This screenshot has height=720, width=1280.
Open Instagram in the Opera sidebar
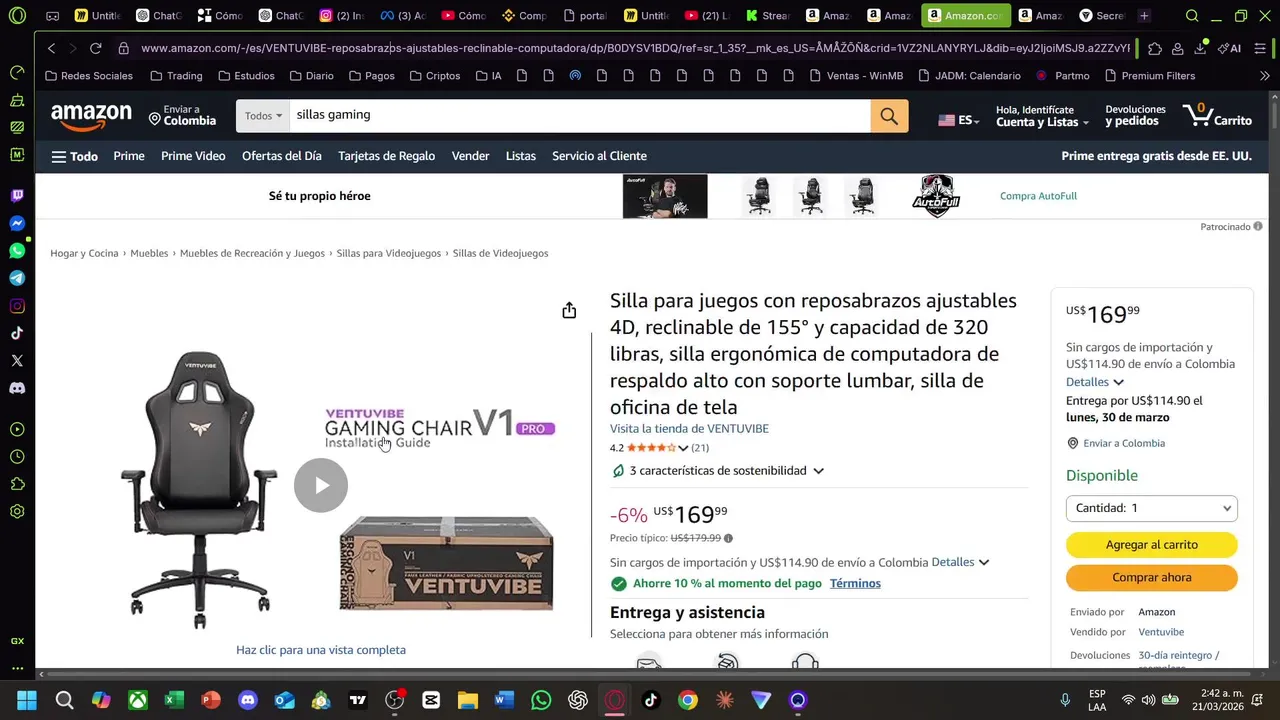tap(17, 306)
